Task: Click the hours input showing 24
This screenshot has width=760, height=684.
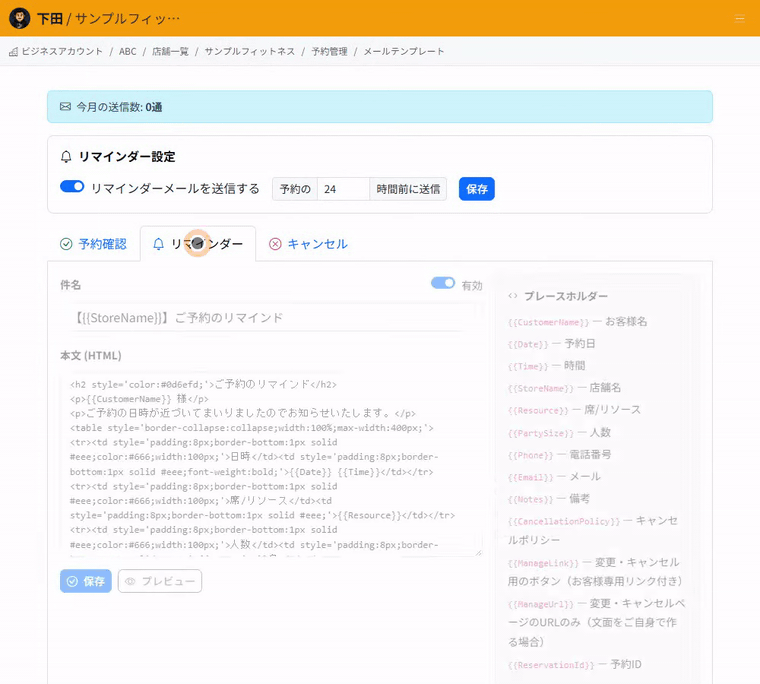Action: [343, 189]
